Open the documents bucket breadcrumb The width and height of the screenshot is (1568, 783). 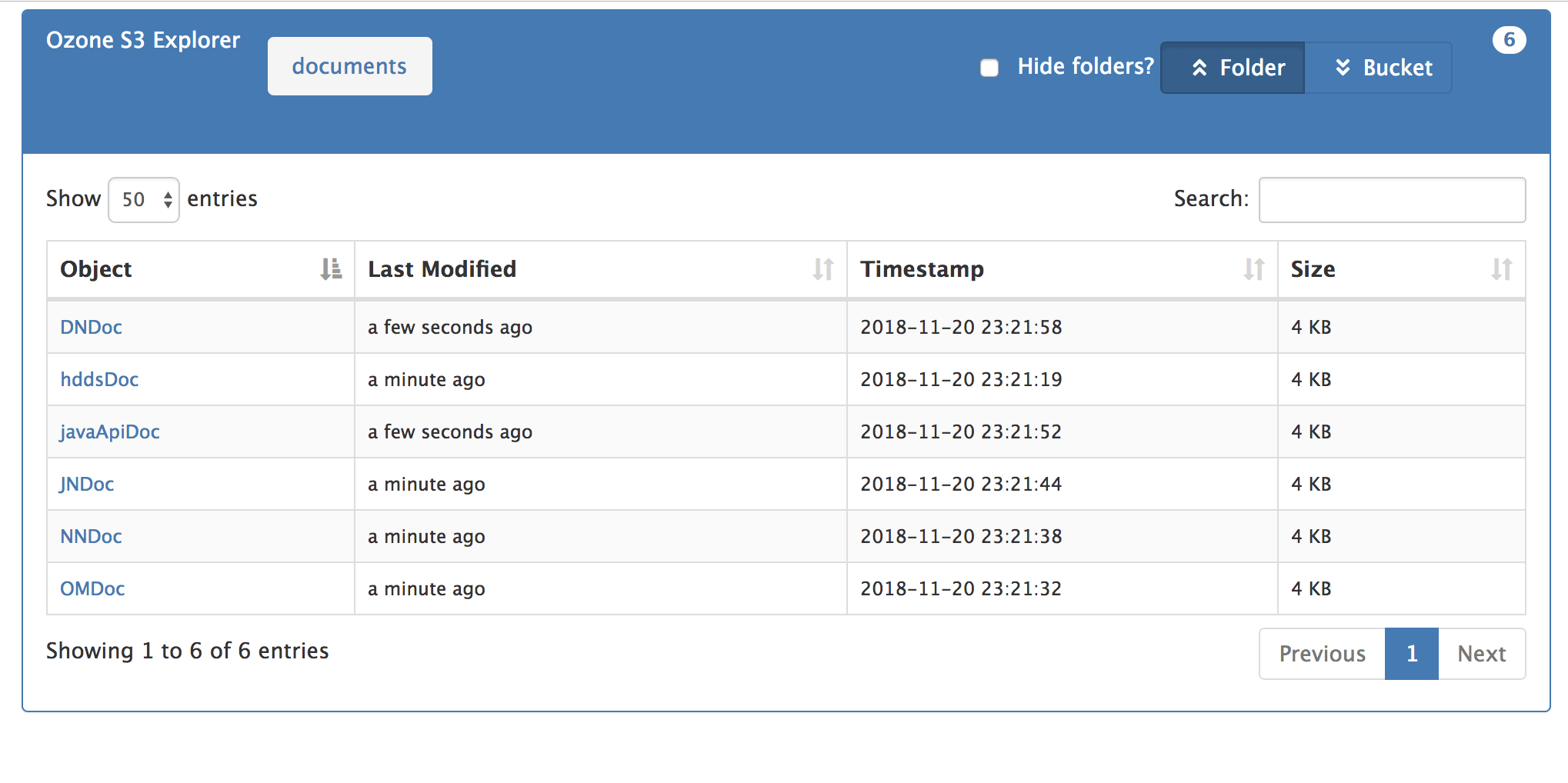click(349, 66)
